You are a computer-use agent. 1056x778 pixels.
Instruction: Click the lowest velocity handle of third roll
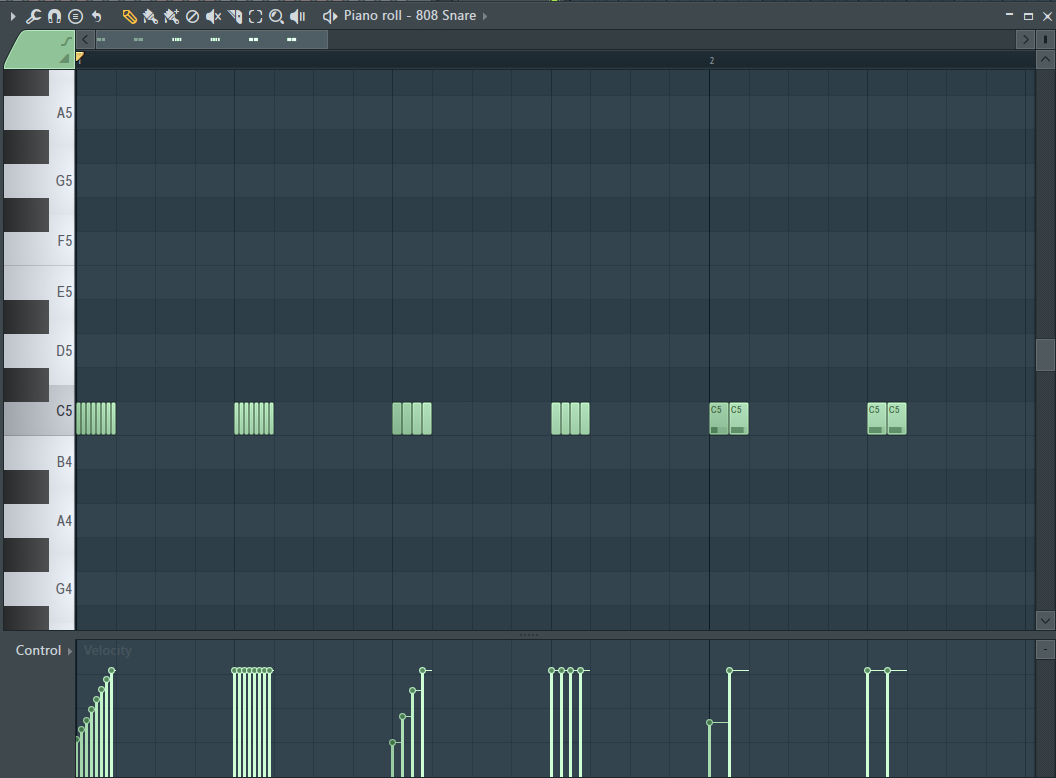pos(393,743)
